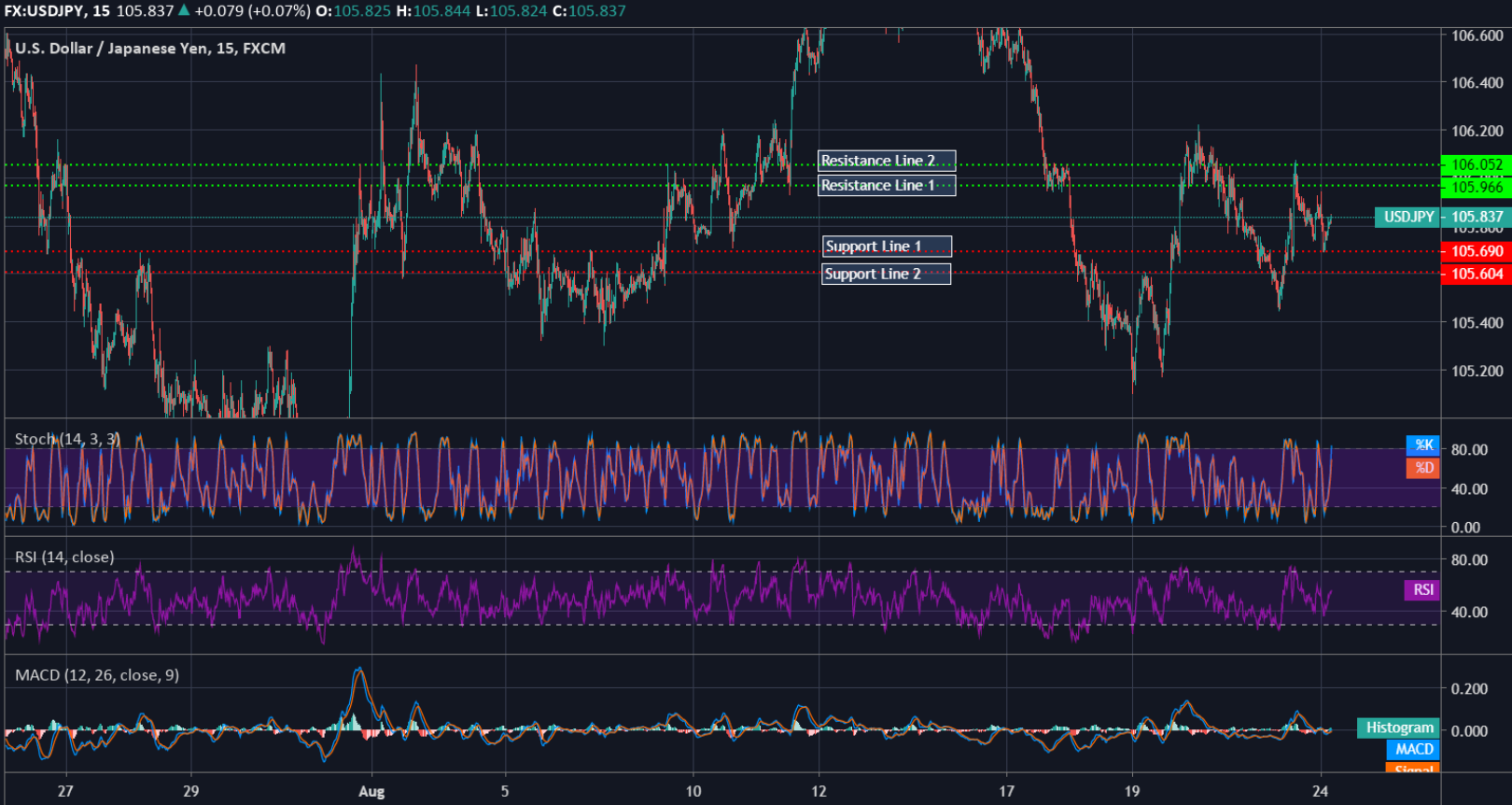Click the blue MACD legend tag
Viewport: 1512px width, 805px height.
tap(1413, 749)
